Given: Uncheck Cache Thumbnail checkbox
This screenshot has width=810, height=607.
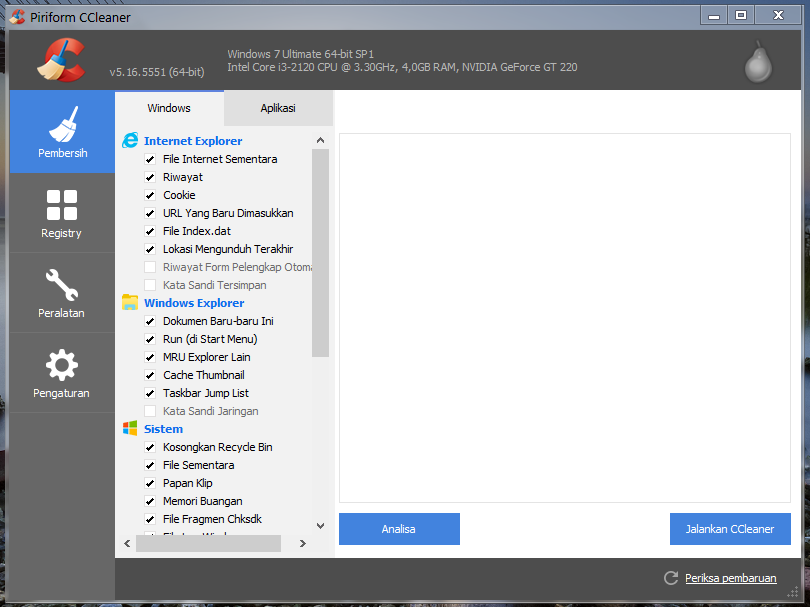Looking at the screenshot, I should [150, 375].
